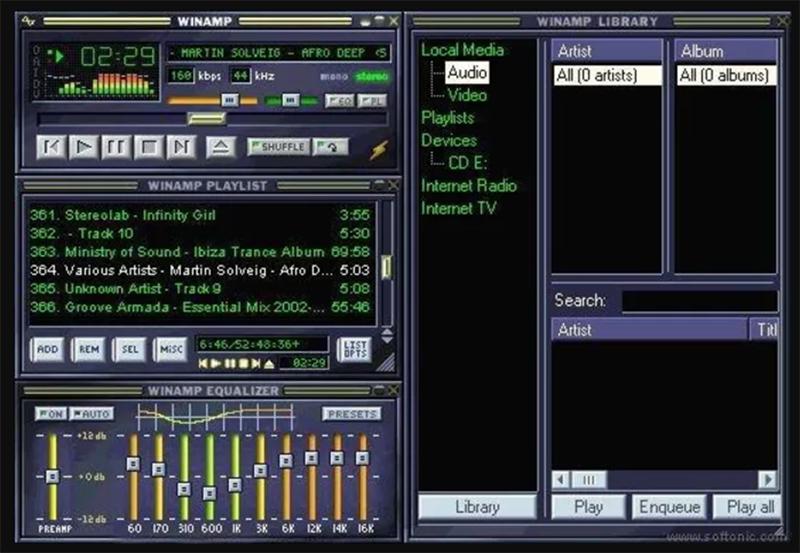Open the playlist REM menu button

point(89,349)
